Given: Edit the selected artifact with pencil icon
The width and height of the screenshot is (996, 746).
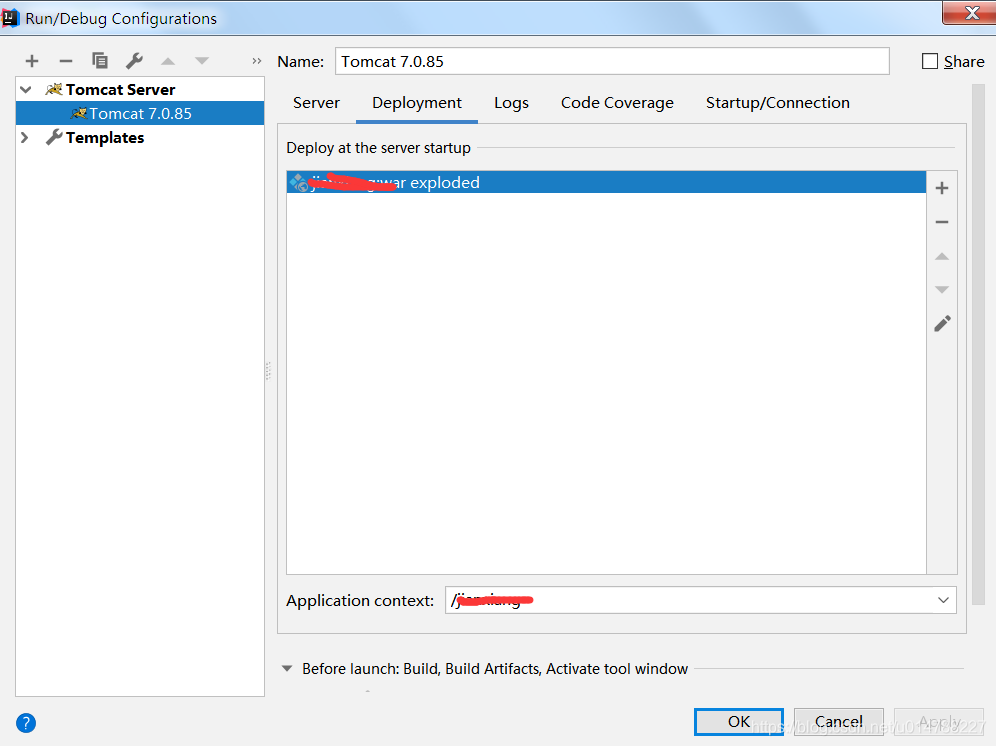Looking at the screenshot, I should [x=942, y=323].
